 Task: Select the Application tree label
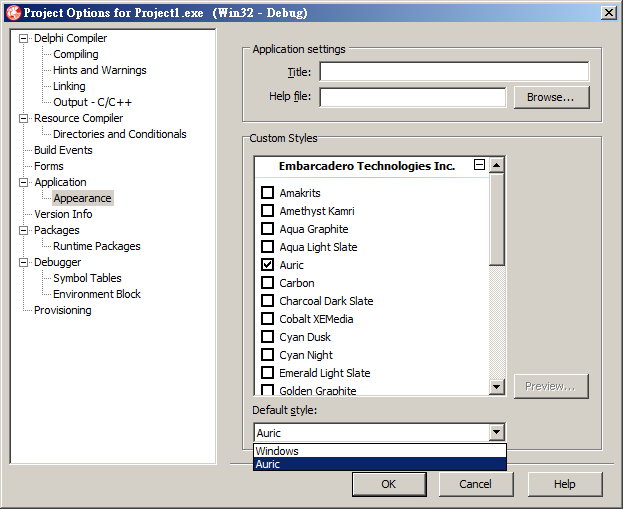click(60, 182)
